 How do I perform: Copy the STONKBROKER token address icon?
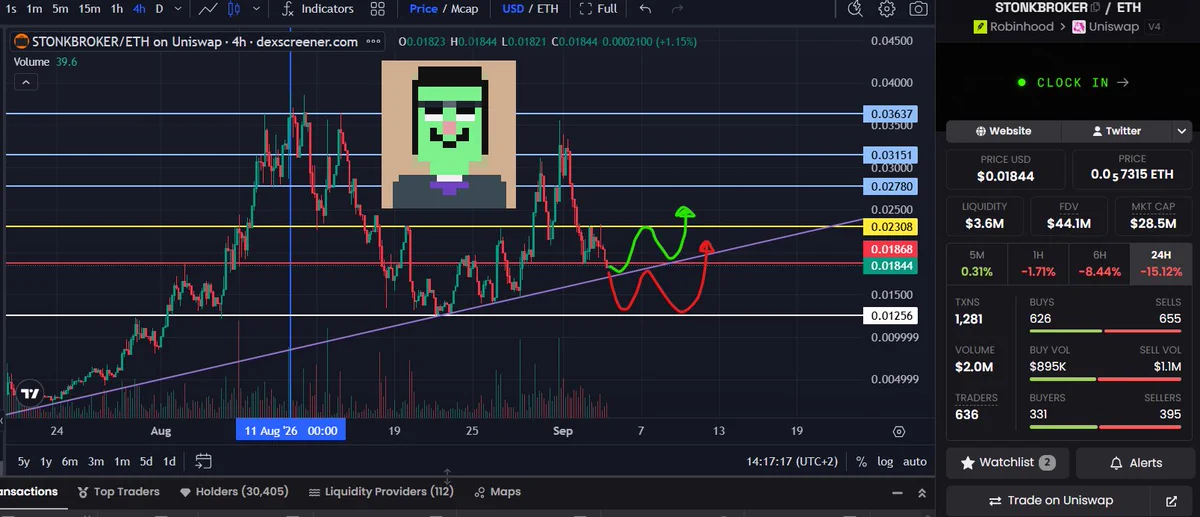(x=1097, y=8)
